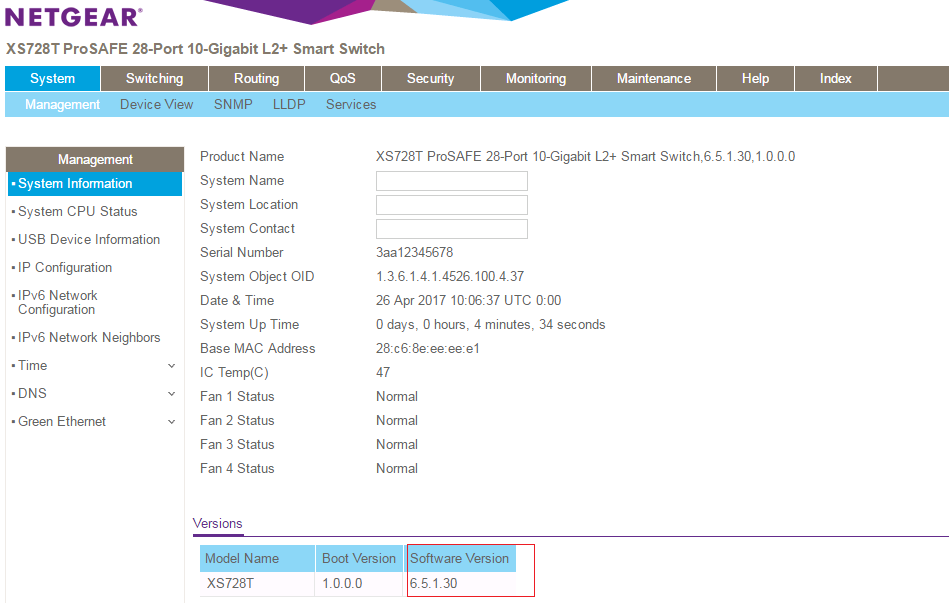Open the Security tab

[x=430, y=79]
